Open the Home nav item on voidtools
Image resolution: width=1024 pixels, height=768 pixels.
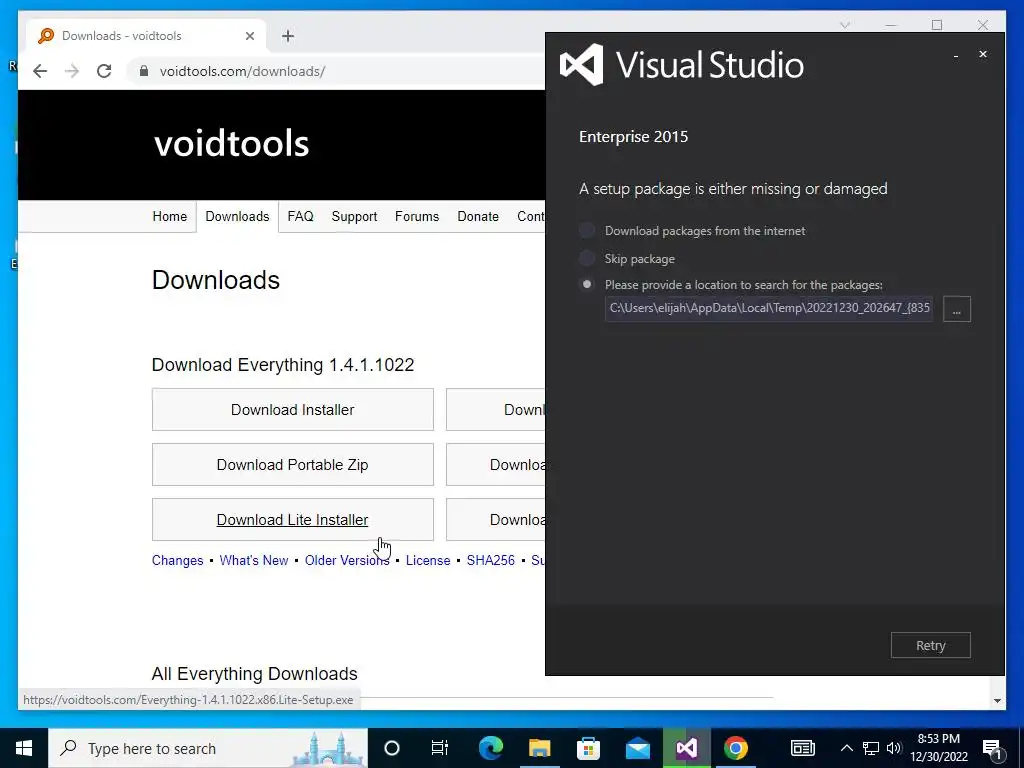coord(170,216)
